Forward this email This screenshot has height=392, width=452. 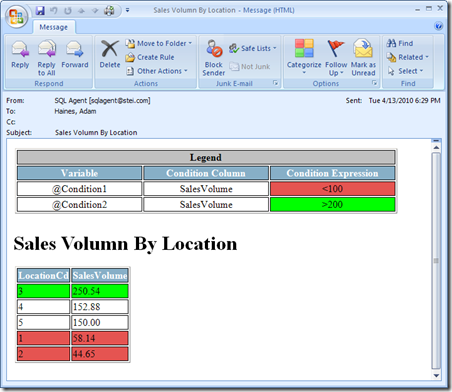coord(75,55)
